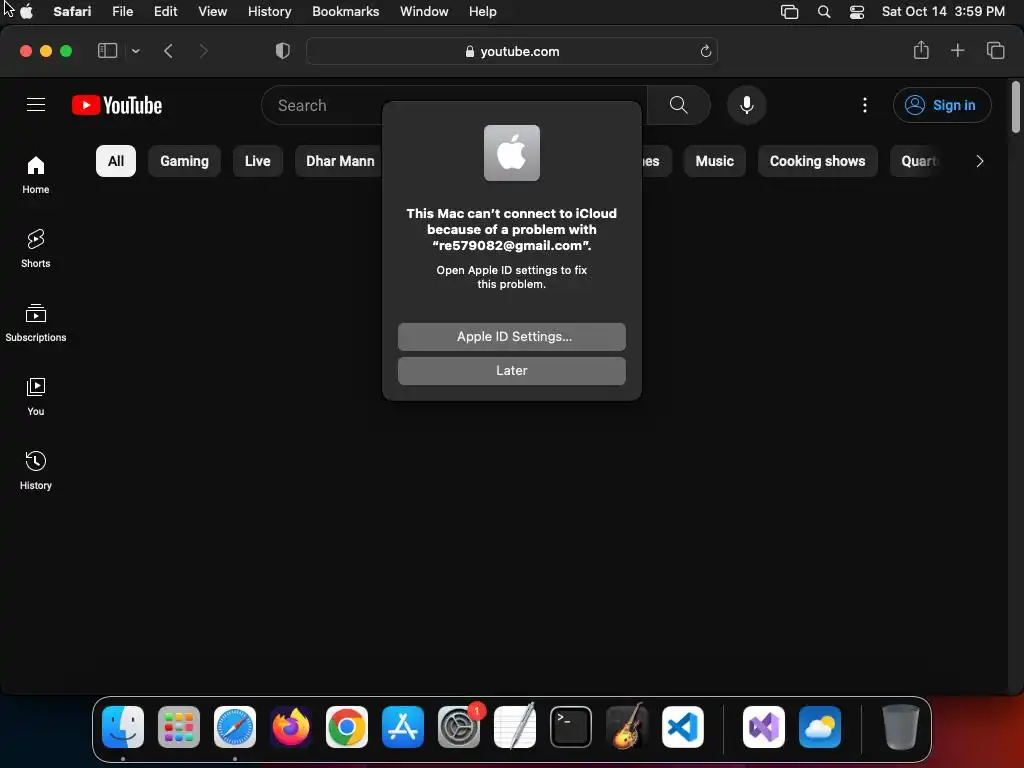Open Firefox from the Dock
Screen dimensions: 1024x768
coord(291,727)
